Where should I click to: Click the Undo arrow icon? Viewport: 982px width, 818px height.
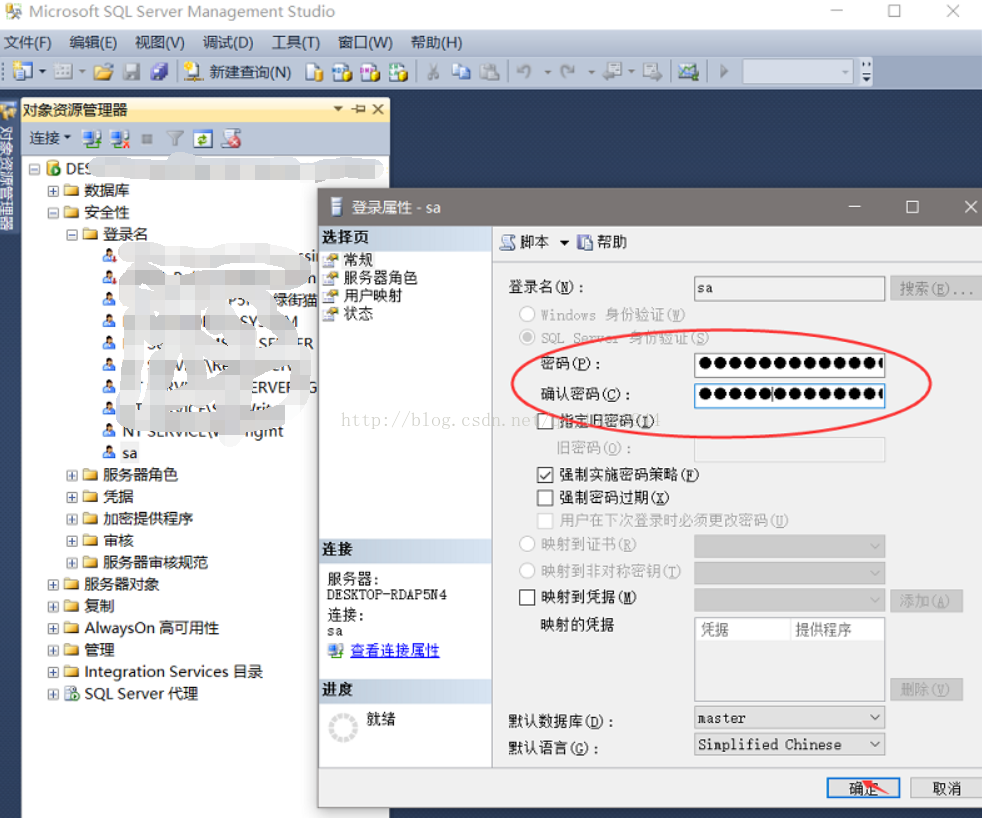click(524, 72)
